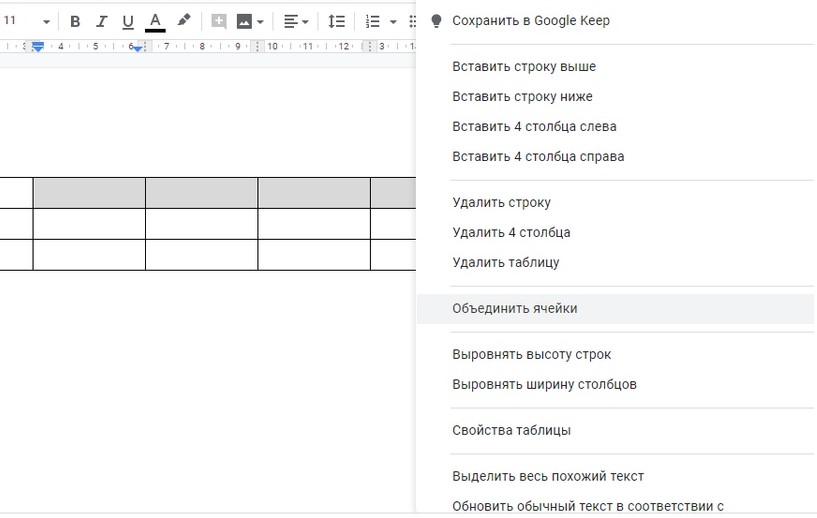This screenshot has height=518, width=817.
Task: Expand the numbered list dropdown arrow
Action: click(x=393, y=21)
